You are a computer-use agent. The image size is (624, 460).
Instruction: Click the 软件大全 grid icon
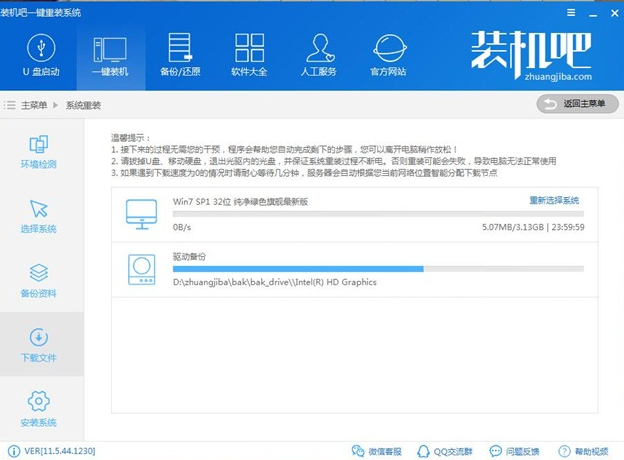[249, 55]
